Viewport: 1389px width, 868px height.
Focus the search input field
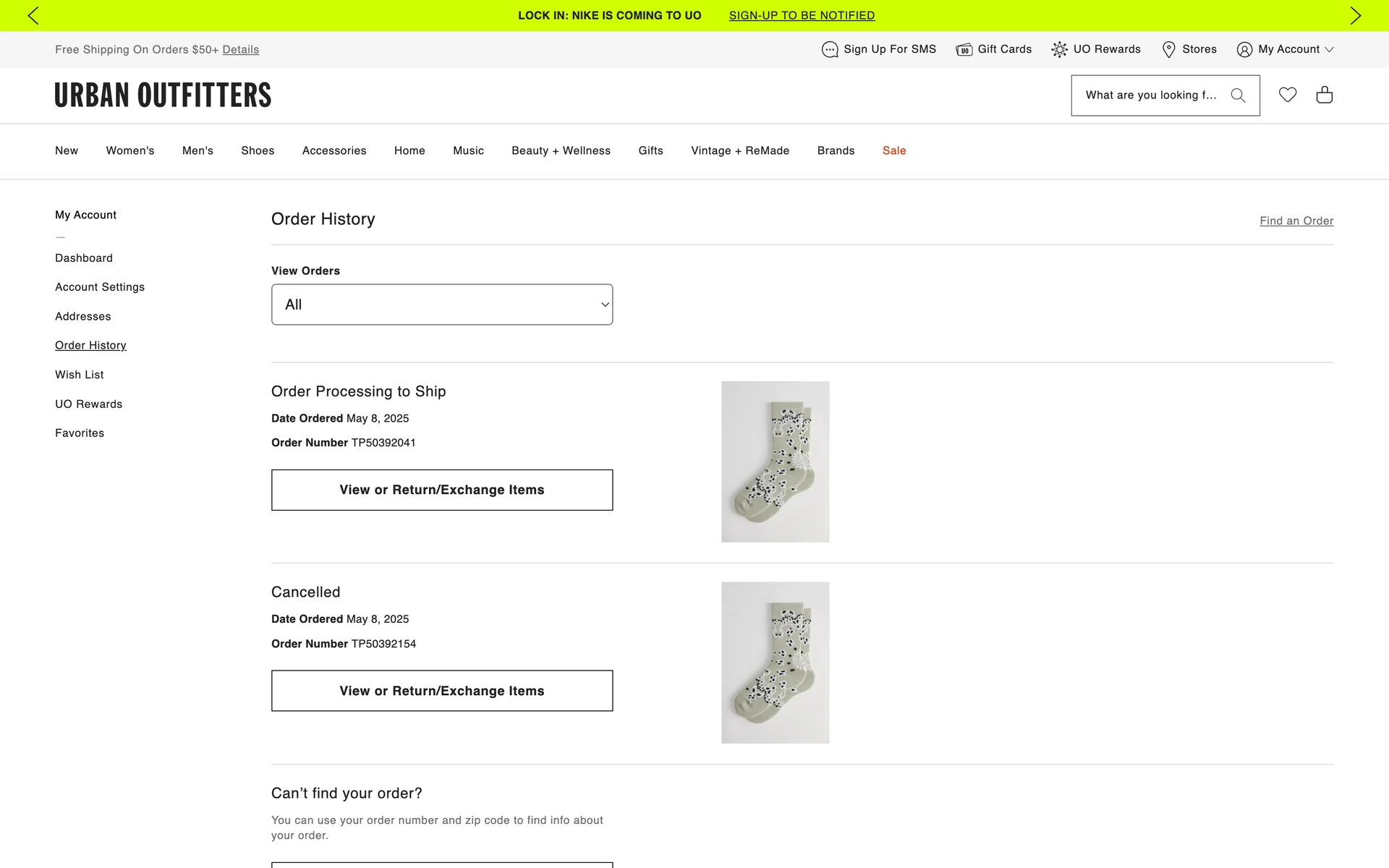(x=1150, y=95)
